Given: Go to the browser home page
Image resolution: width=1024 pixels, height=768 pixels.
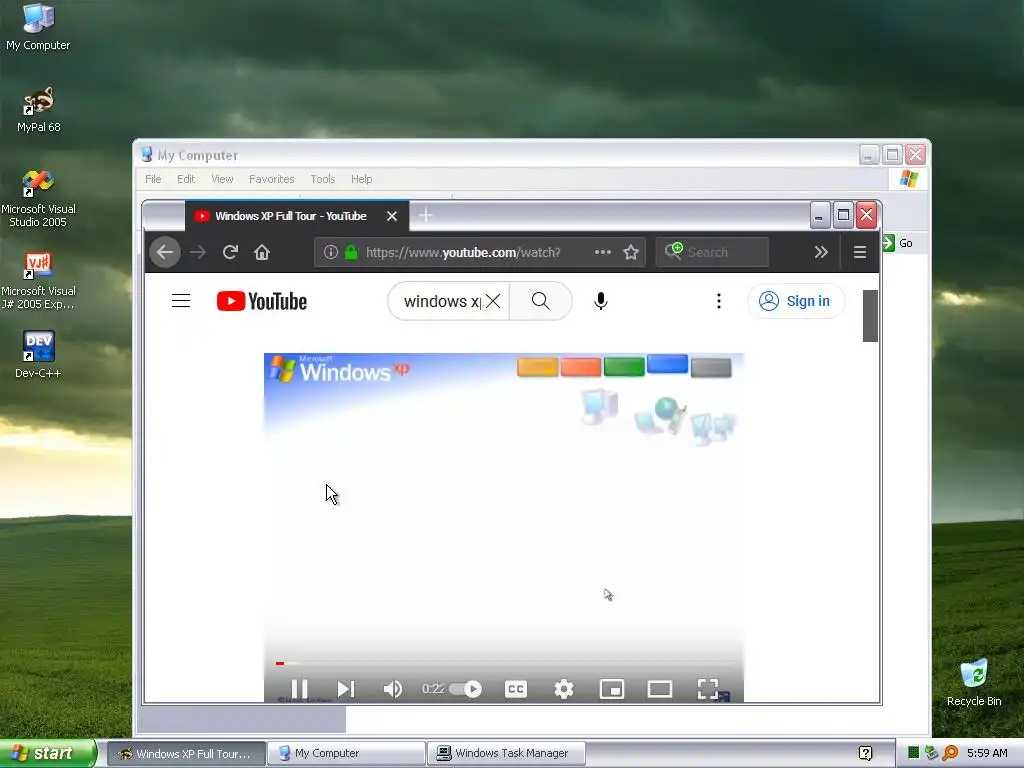Looking at the screenshot, I should tap(262, 252).
